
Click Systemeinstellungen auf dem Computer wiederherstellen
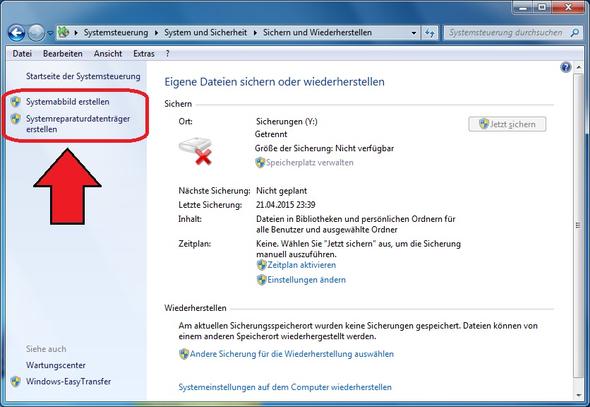click(x=285, y=387)
